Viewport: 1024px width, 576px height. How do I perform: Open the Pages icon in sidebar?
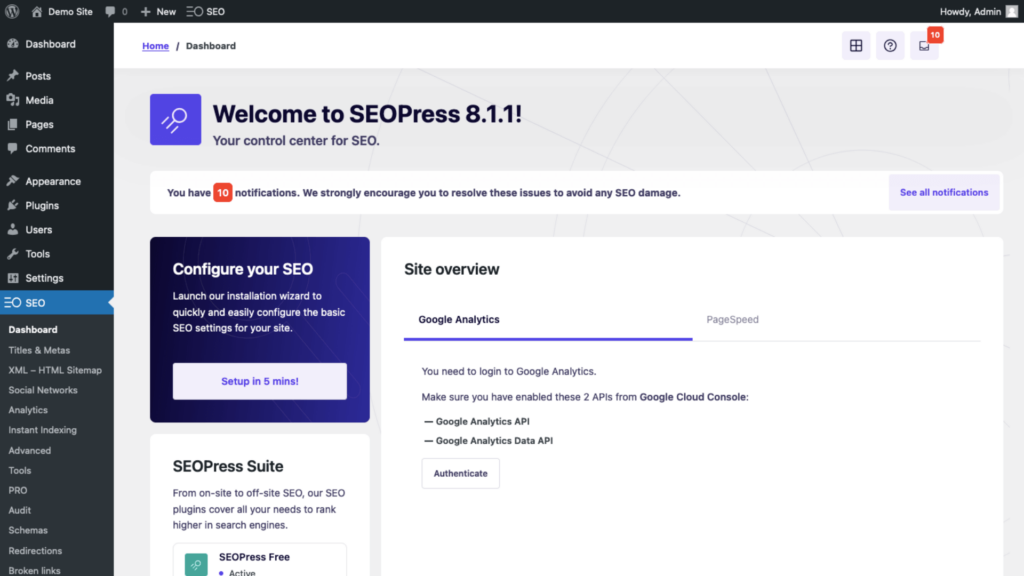pos(13,124)
